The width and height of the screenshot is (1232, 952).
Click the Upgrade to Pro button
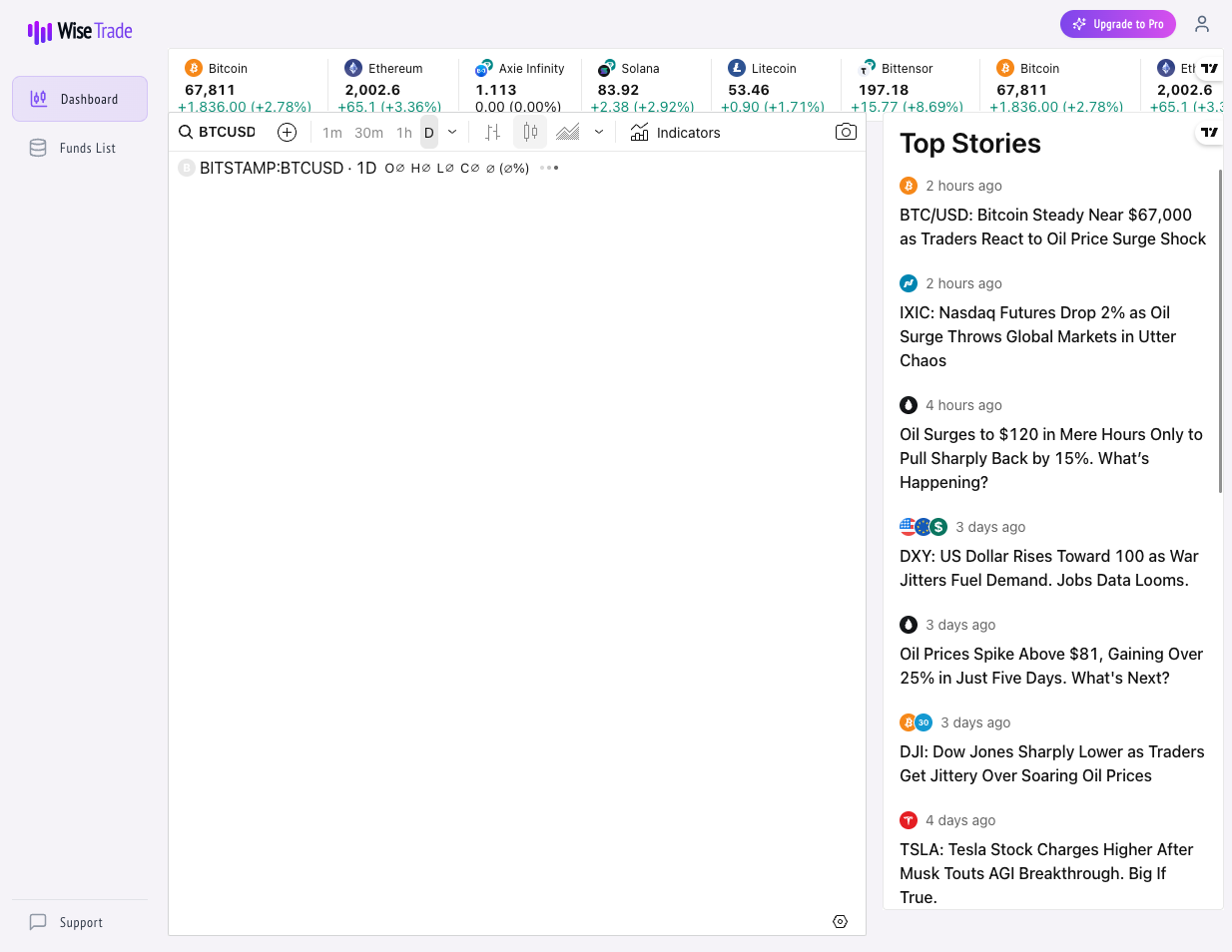pyautogui.click(x=1117, y=23)
